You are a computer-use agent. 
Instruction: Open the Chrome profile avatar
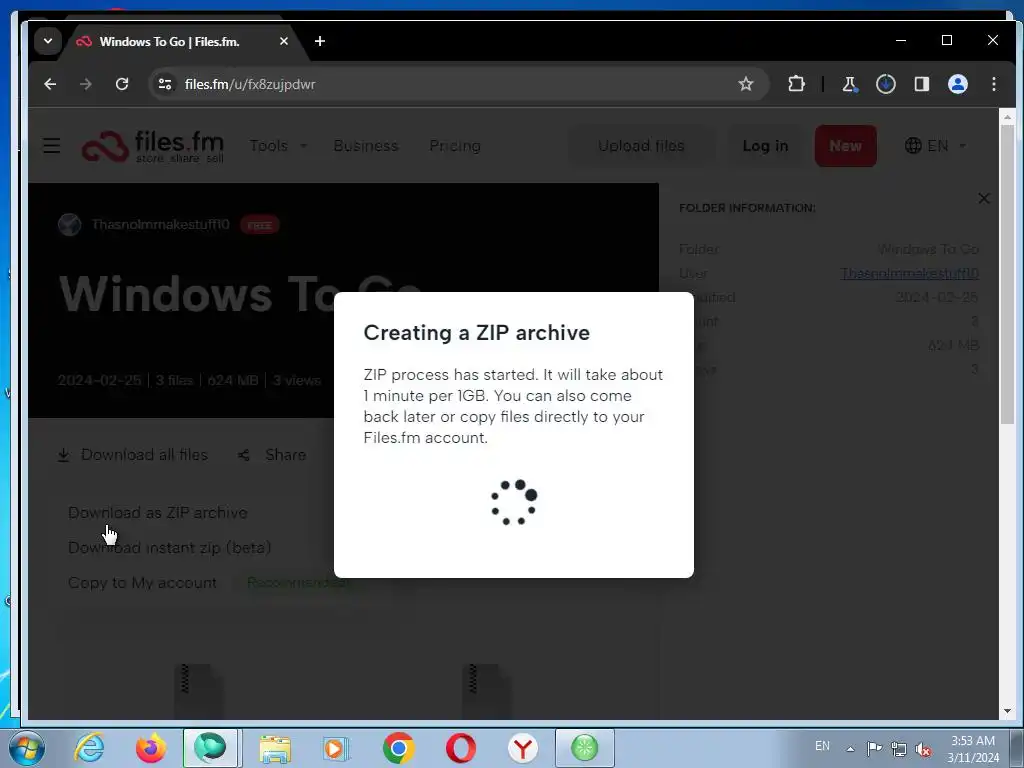(957, 84)
